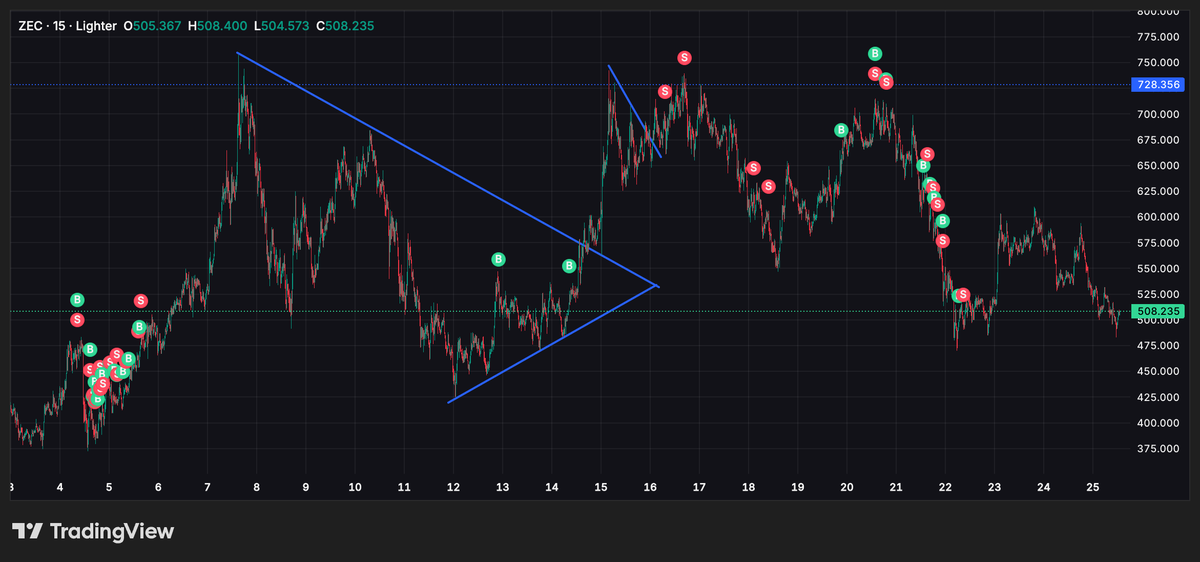Click date label 21 on the time axis

[x=896, y=488]
